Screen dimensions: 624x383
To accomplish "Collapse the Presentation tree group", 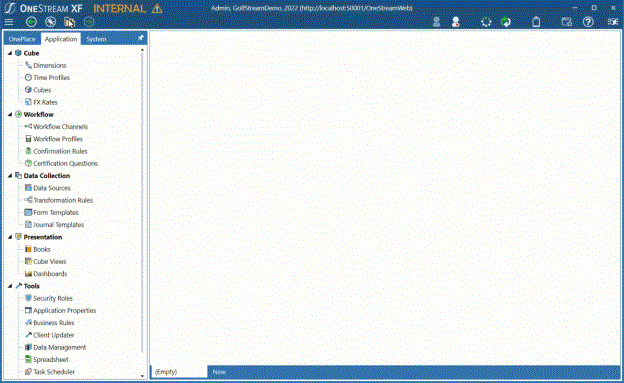I will (x=10, y=237).
